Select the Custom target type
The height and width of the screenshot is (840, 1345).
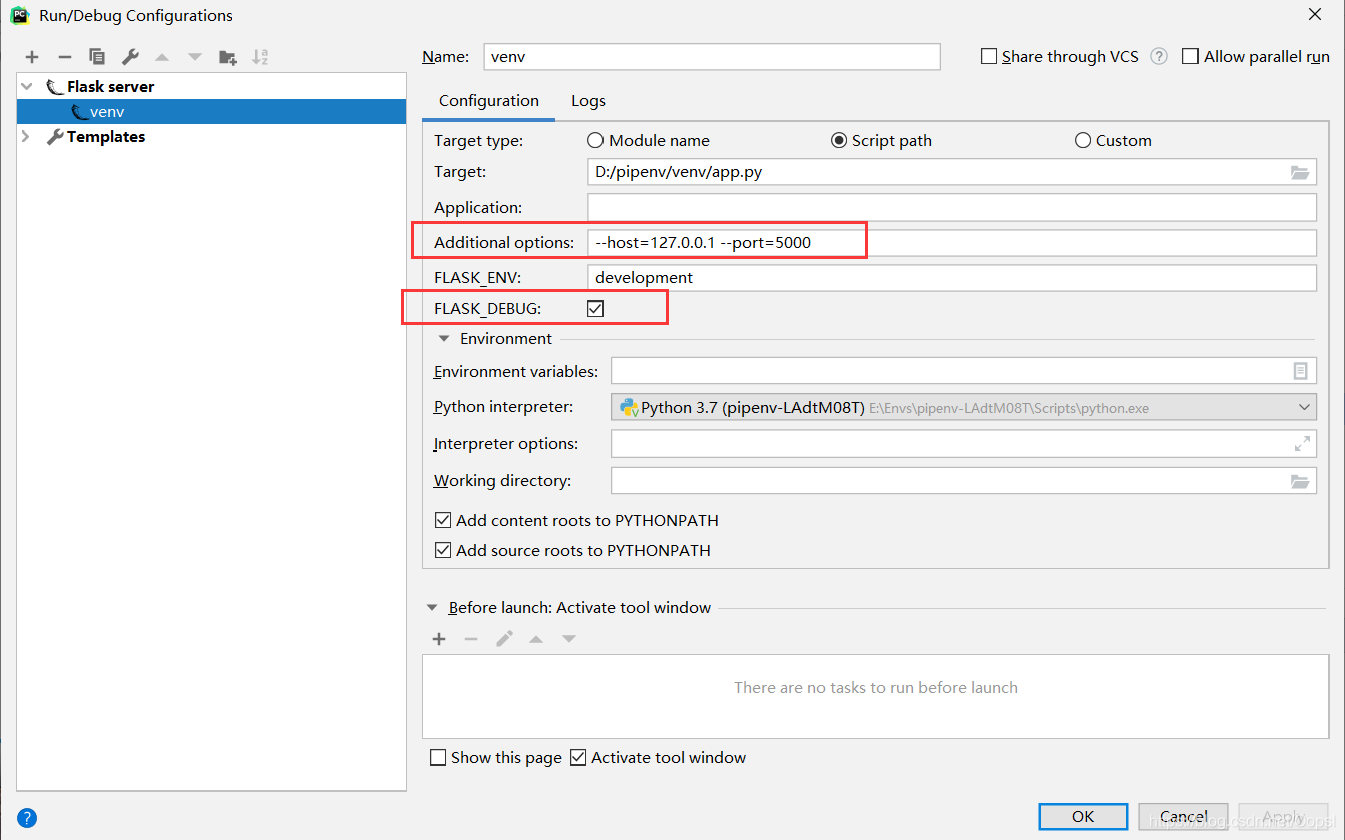1083,141
